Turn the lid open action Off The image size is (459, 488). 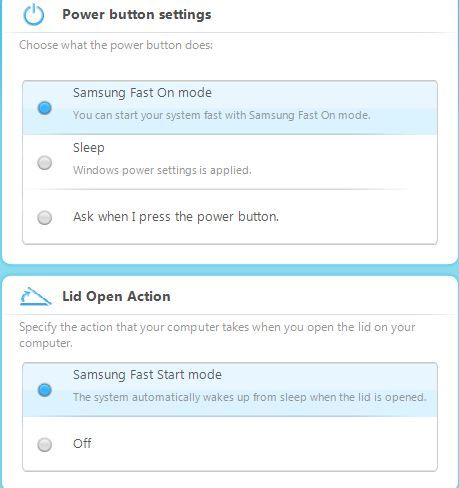pos(44,444)
